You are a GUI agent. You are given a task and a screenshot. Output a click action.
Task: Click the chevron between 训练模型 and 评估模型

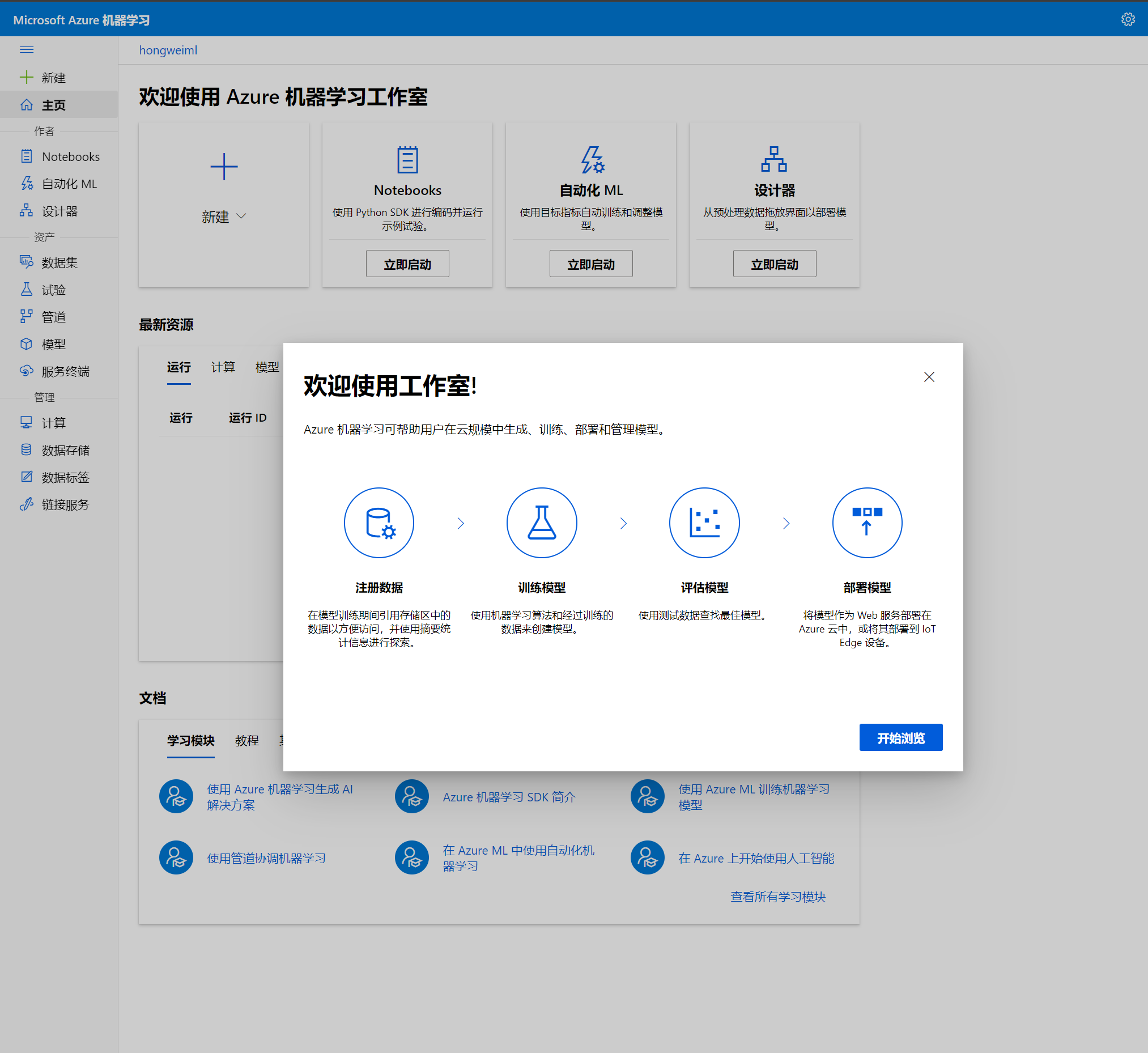pyautogui.click(x=623, y=523)
